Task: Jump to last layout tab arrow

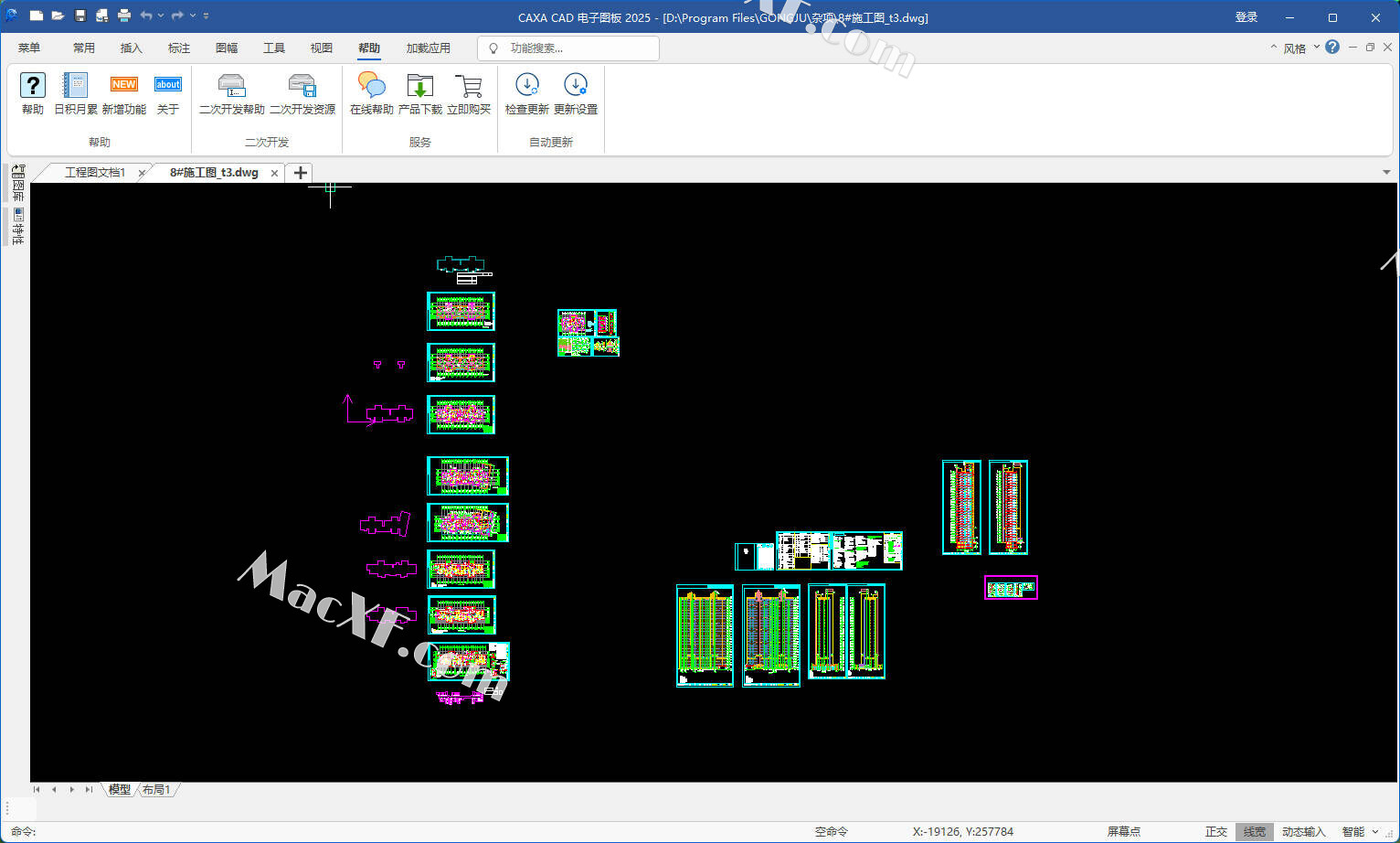Action: click(x=89, y=790)
